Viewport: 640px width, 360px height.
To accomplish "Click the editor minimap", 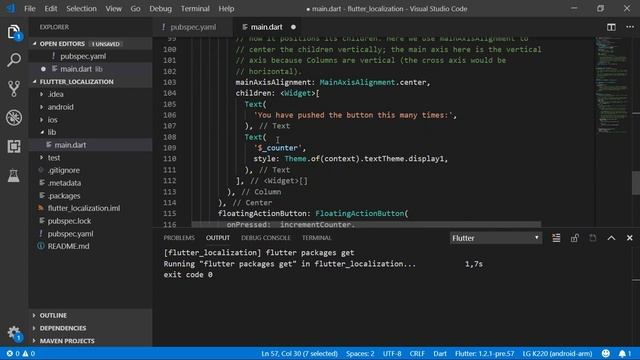I will (x=612, y=86).
